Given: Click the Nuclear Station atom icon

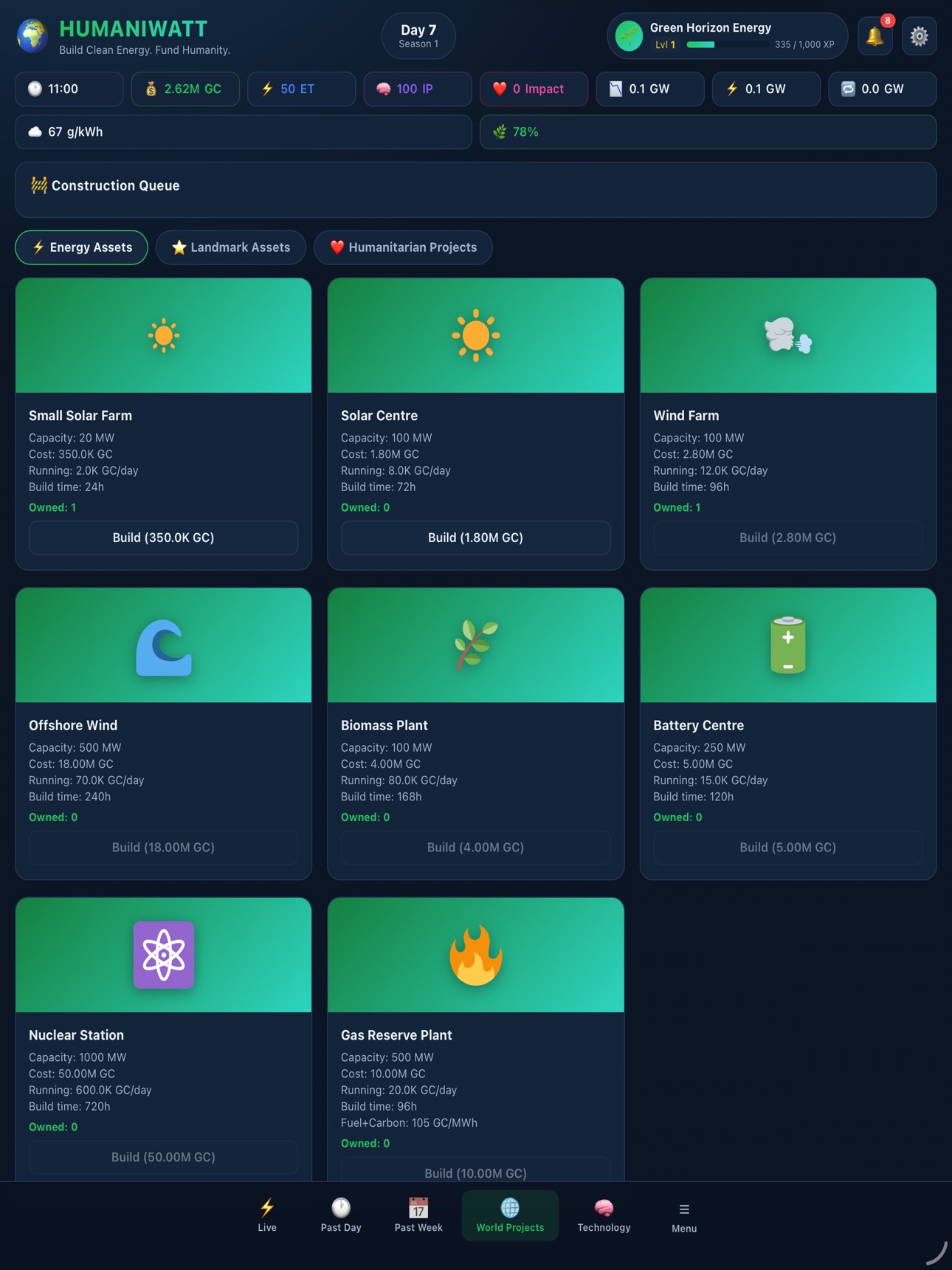Looking at the screenshot, I should pos(163,955).
